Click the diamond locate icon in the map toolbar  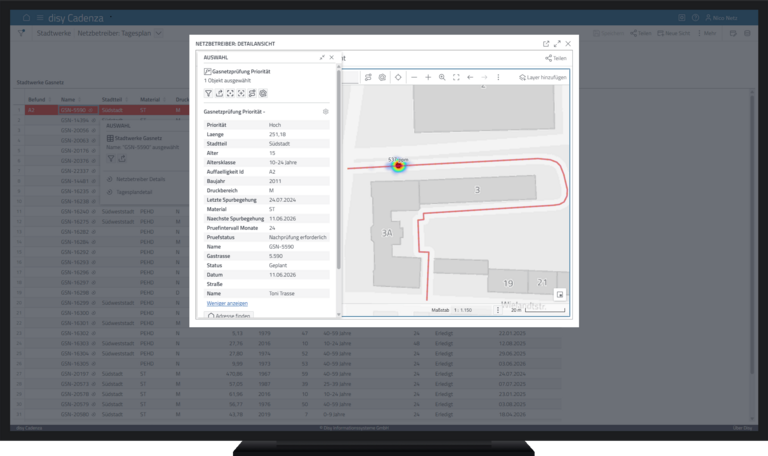[x=398, y=77]
